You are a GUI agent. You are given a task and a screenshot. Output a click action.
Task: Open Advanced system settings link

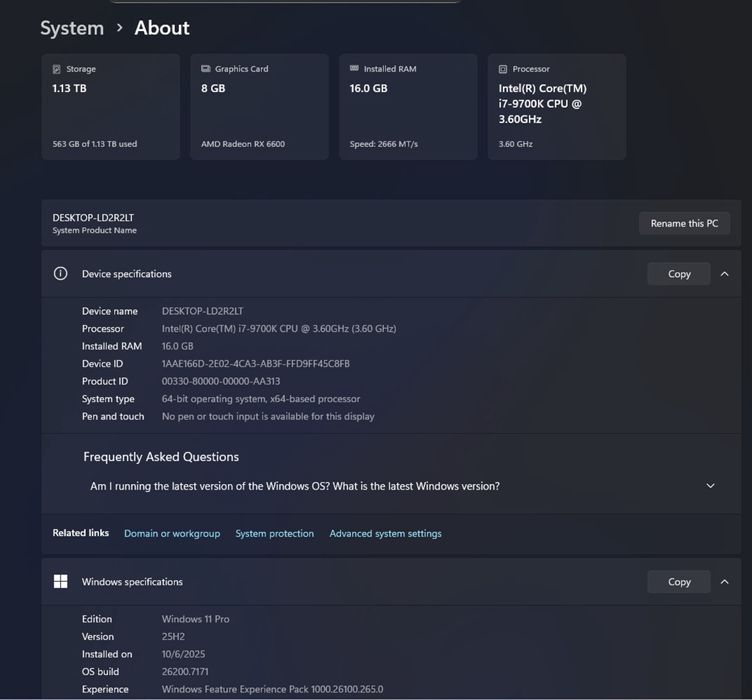[386, 534]
